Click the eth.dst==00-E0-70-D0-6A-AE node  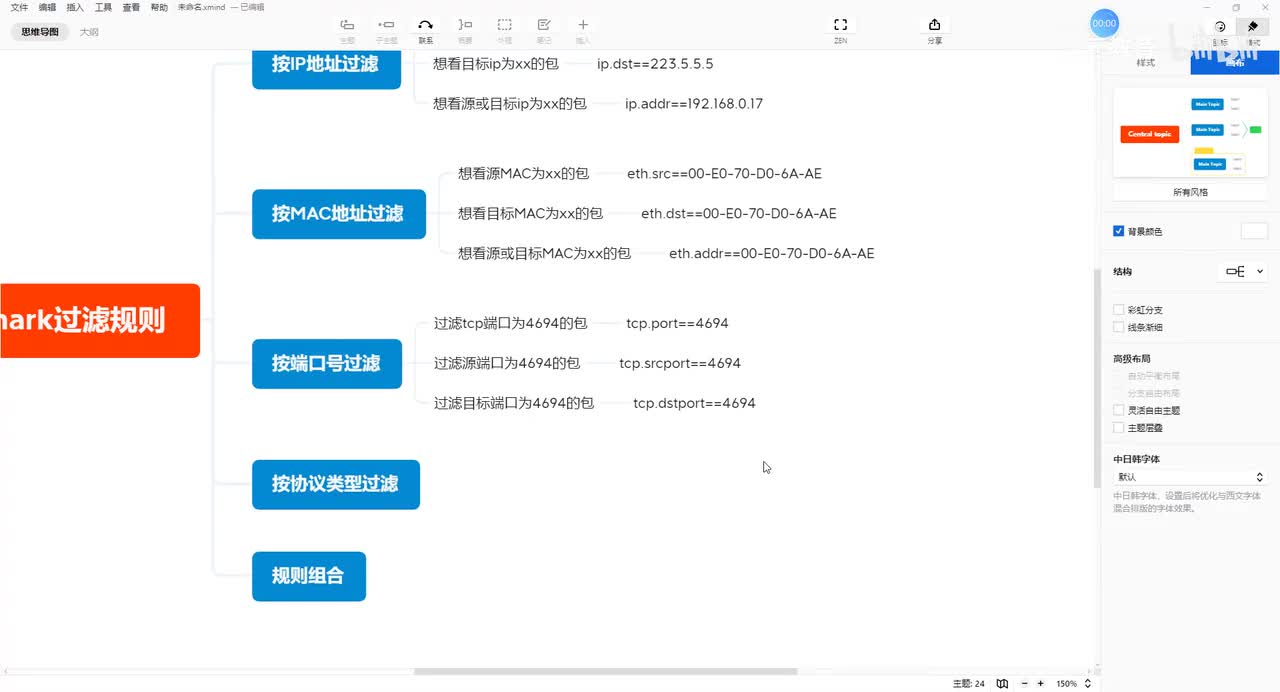(x=739, y=214)
